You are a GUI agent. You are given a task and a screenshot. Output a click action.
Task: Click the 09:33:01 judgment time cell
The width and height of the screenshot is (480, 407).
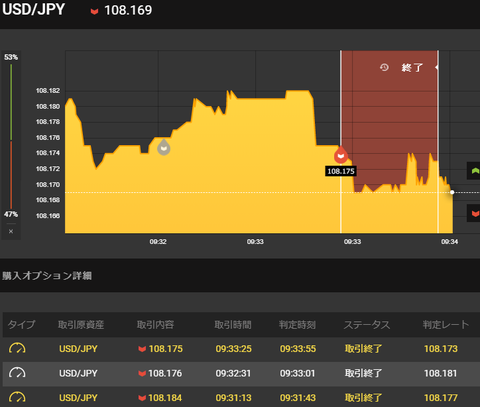(x=297, y=373)
